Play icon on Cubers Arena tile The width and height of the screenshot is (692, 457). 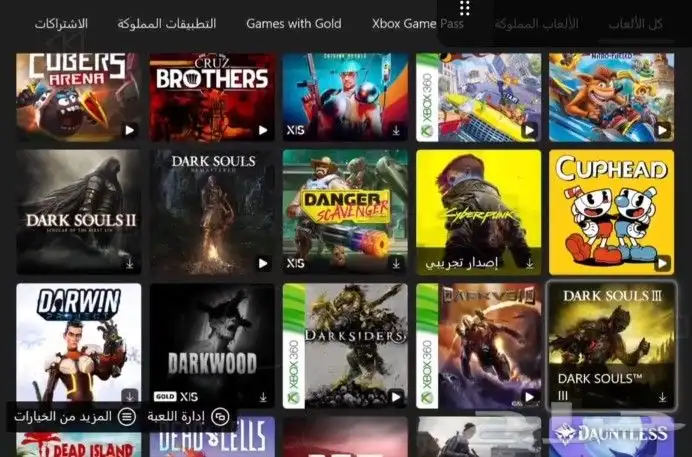[x=130, y=130]
